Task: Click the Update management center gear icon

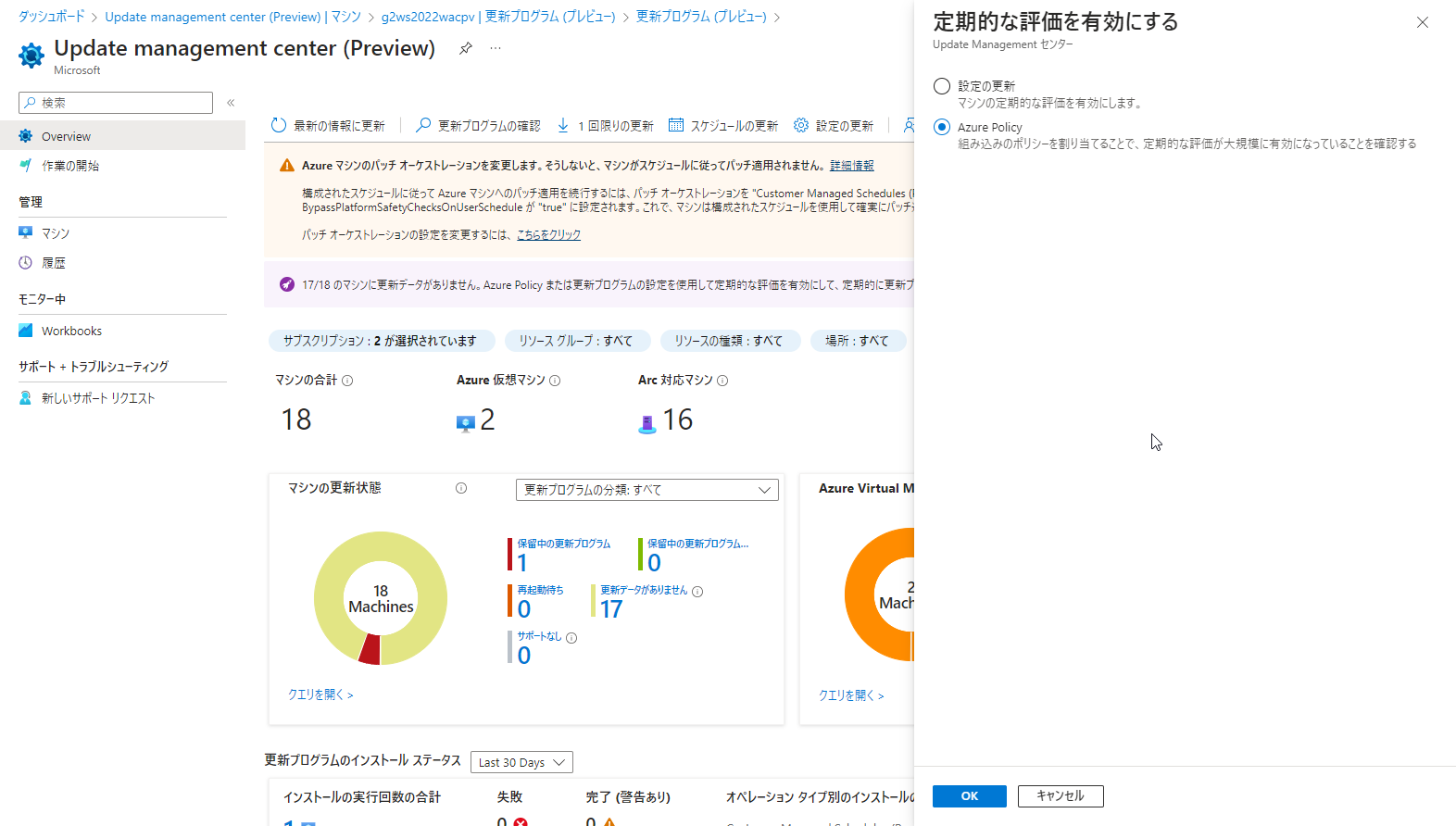Action: click(x=31, y=56)
